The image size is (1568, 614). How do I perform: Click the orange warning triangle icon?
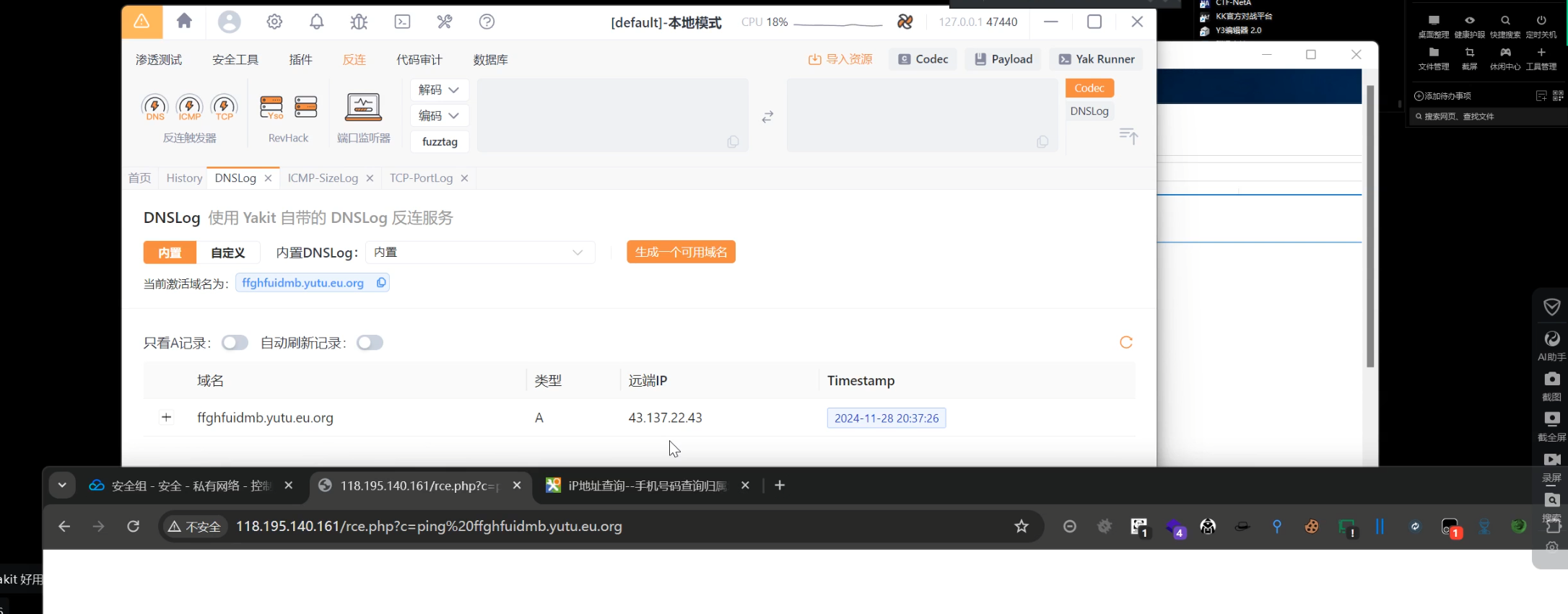(x=141, y=21)
